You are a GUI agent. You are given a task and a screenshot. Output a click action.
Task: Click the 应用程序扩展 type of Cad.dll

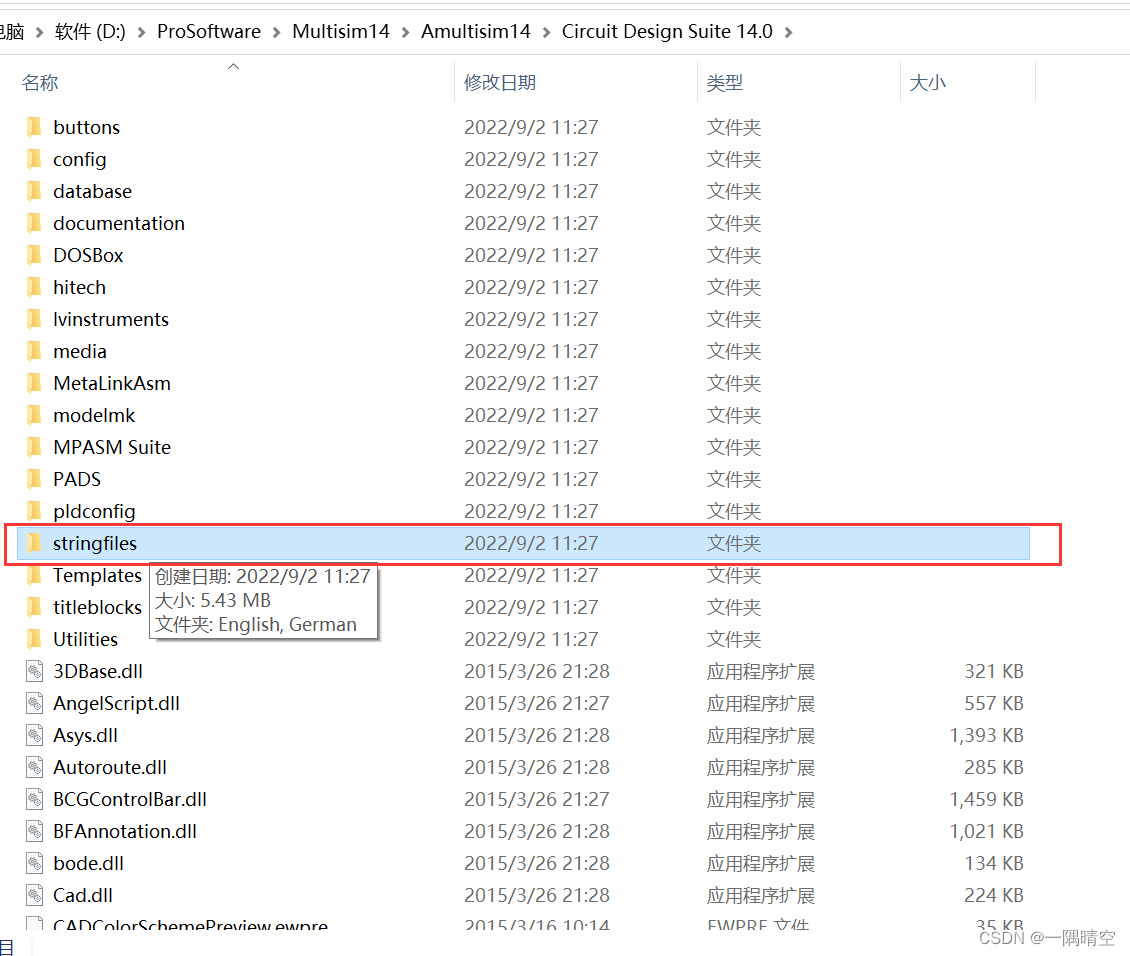[760, 895]
